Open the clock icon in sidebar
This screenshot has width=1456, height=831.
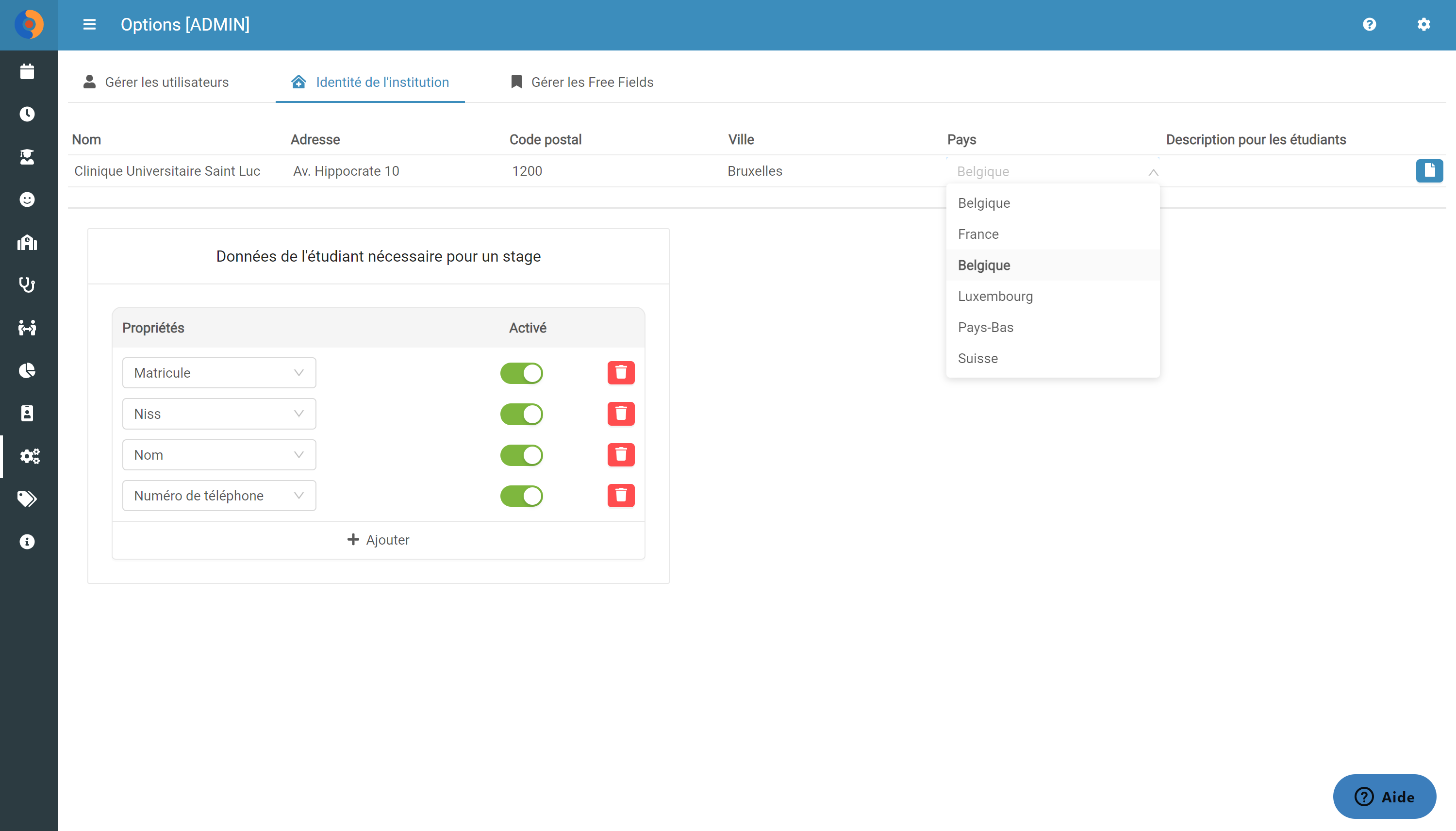[27, 114]
